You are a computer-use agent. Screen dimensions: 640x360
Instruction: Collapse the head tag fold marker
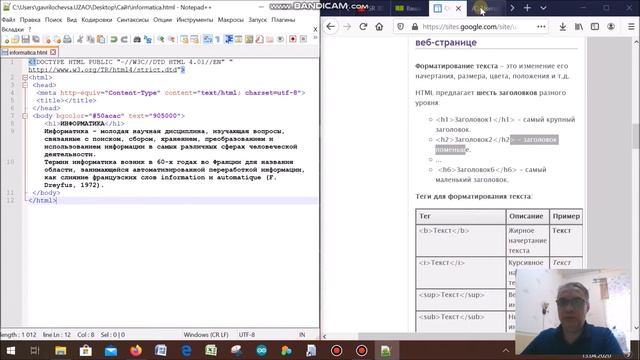[25, 85]
